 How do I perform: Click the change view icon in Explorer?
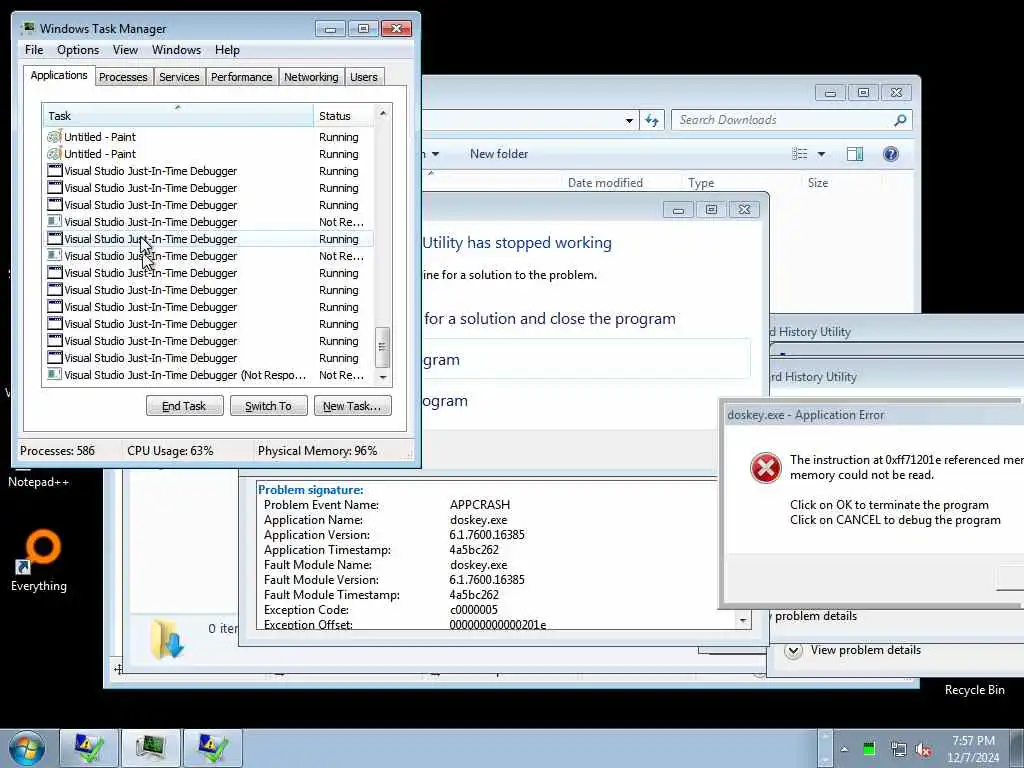point(799,154)
